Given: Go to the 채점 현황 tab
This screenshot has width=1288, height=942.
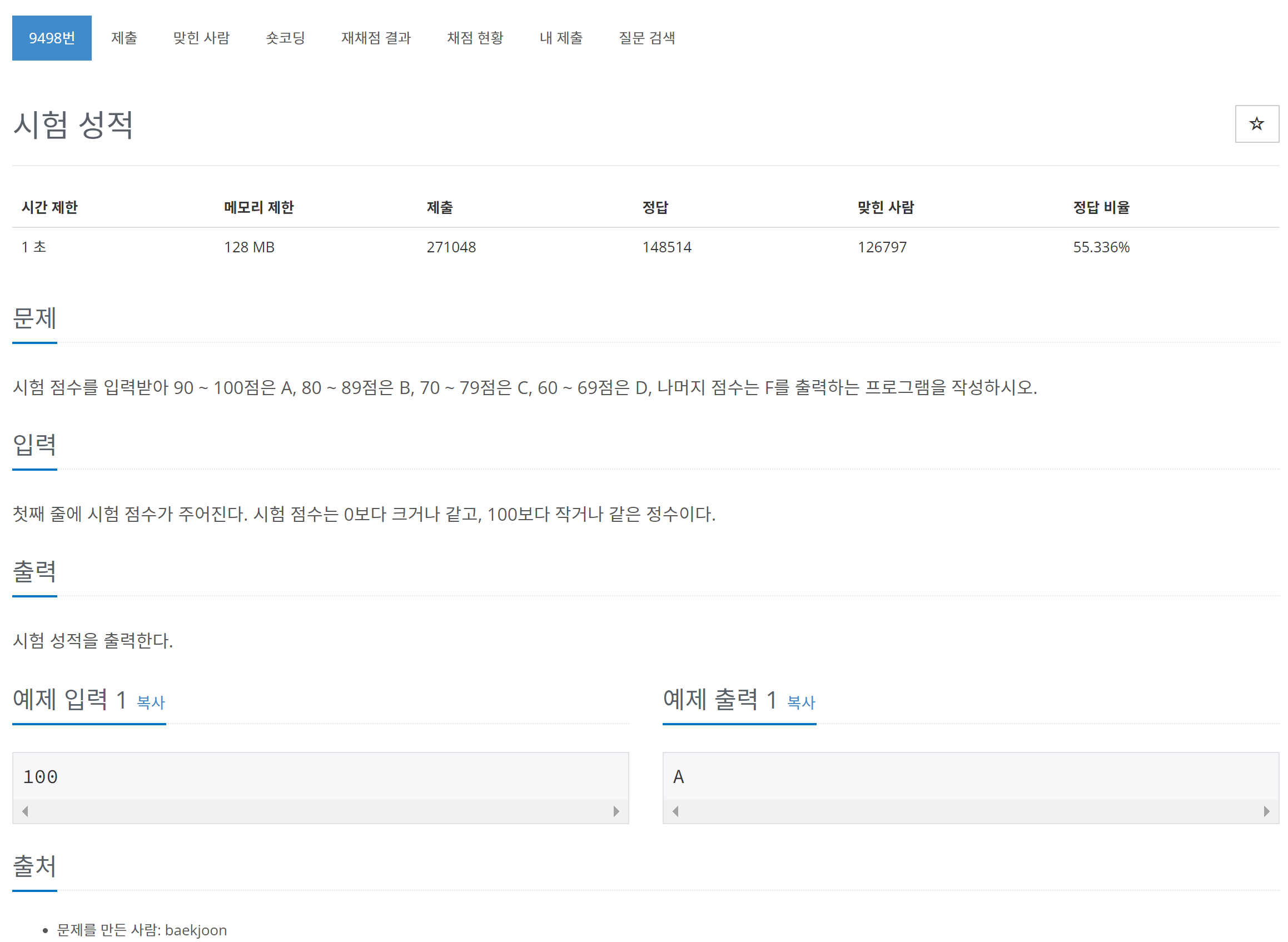Looking at the screenshot, I should click(475, 38).
